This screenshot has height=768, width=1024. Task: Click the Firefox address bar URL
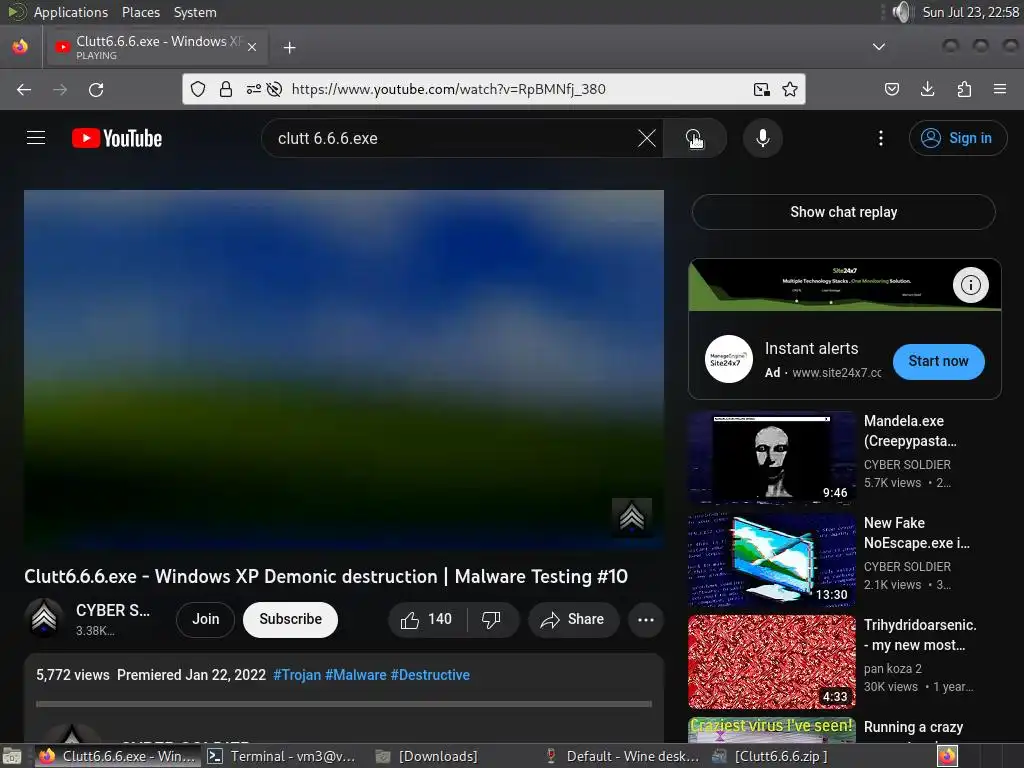click(x=449, y=89)
